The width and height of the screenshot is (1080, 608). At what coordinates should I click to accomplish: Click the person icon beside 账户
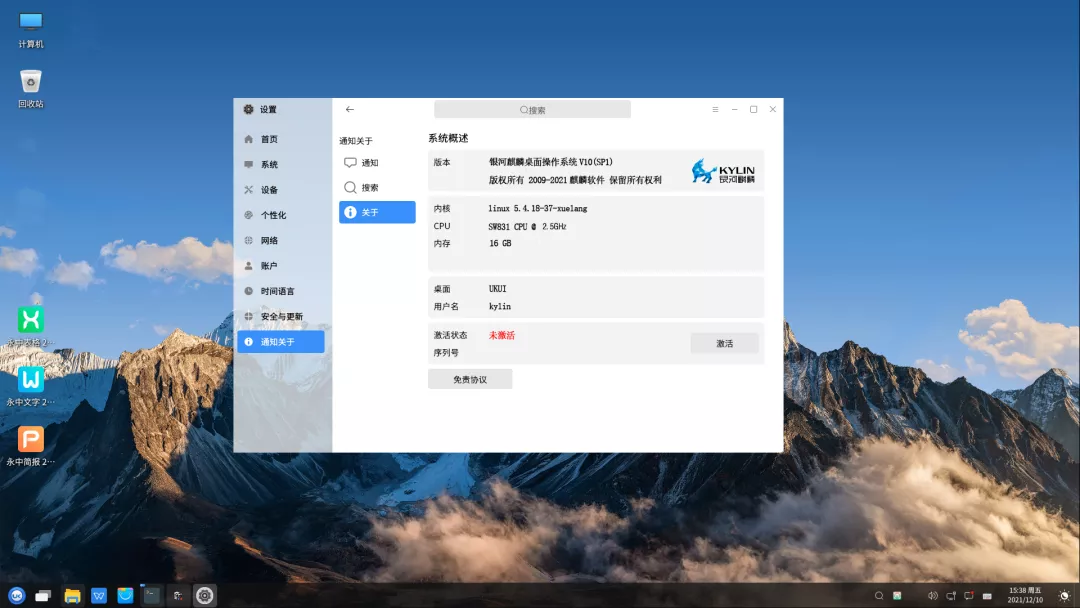pos(249,266)
